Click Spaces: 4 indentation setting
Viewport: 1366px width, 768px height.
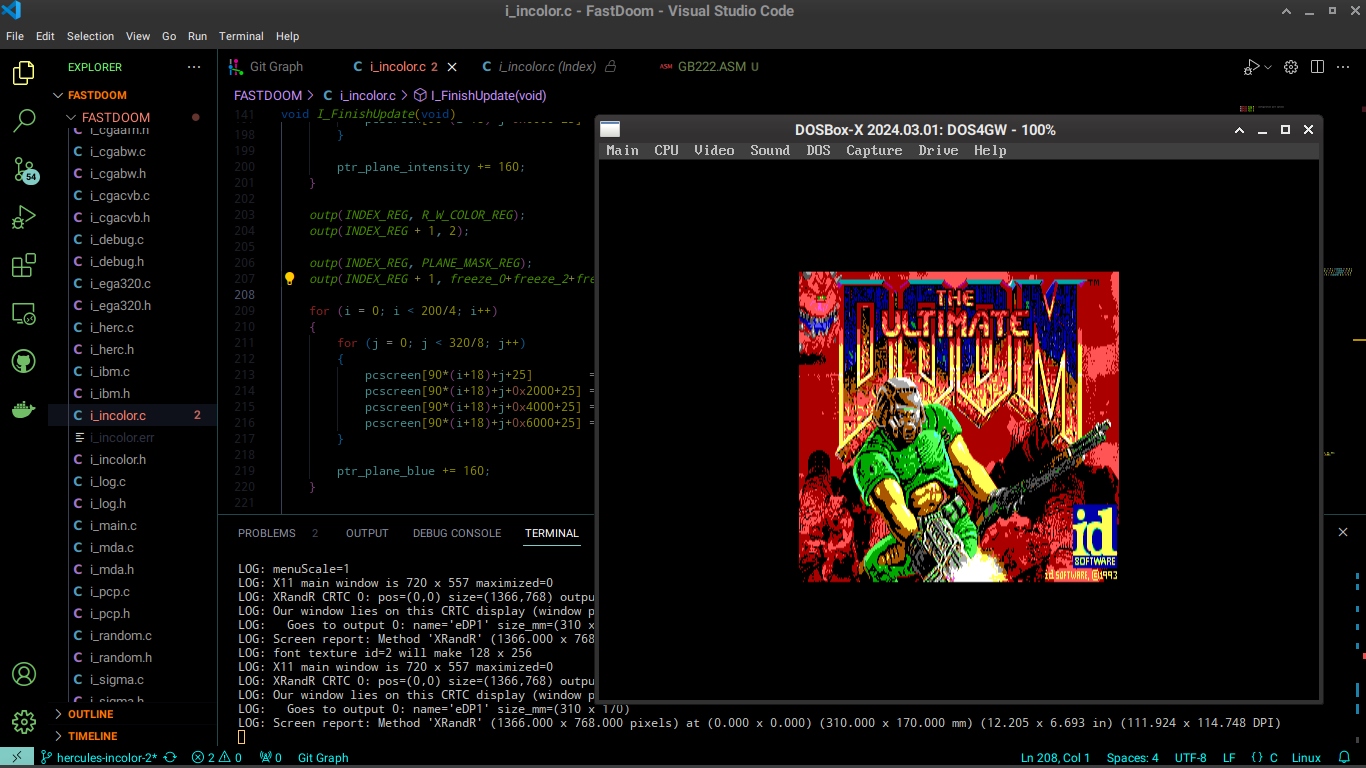click(1133, 758)
